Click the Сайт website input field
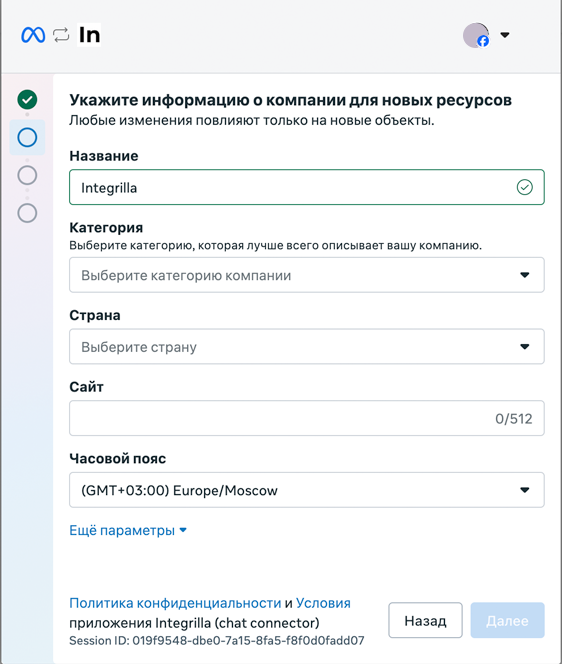562x664 pixels. pos(307,418)
